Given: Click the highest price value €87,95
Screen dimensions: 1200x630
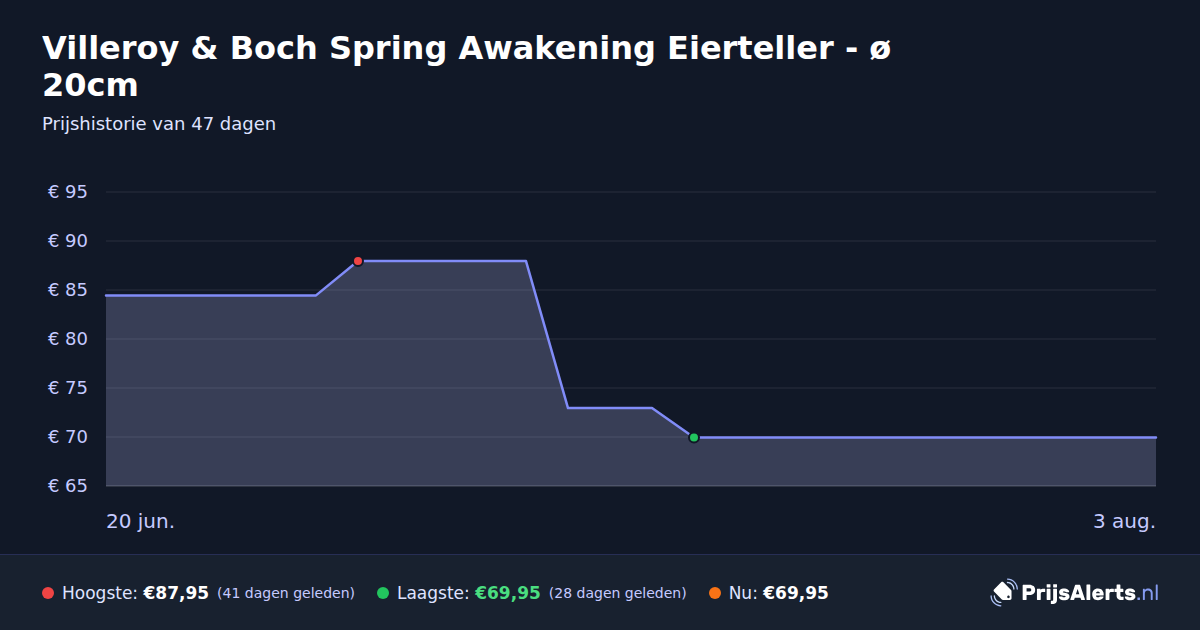Looking at the screenshot, I should 176,593.
